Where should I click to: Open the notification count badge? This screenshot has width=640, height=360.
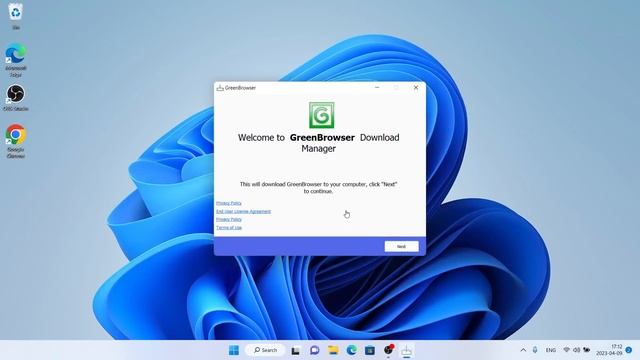click(x=629, y=350)
